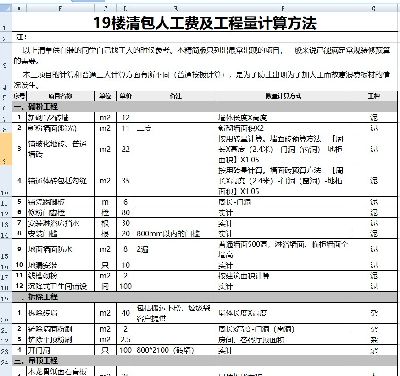Select the highlighted orange row header
The image size is (400, 376).
[x=6, y=149]
